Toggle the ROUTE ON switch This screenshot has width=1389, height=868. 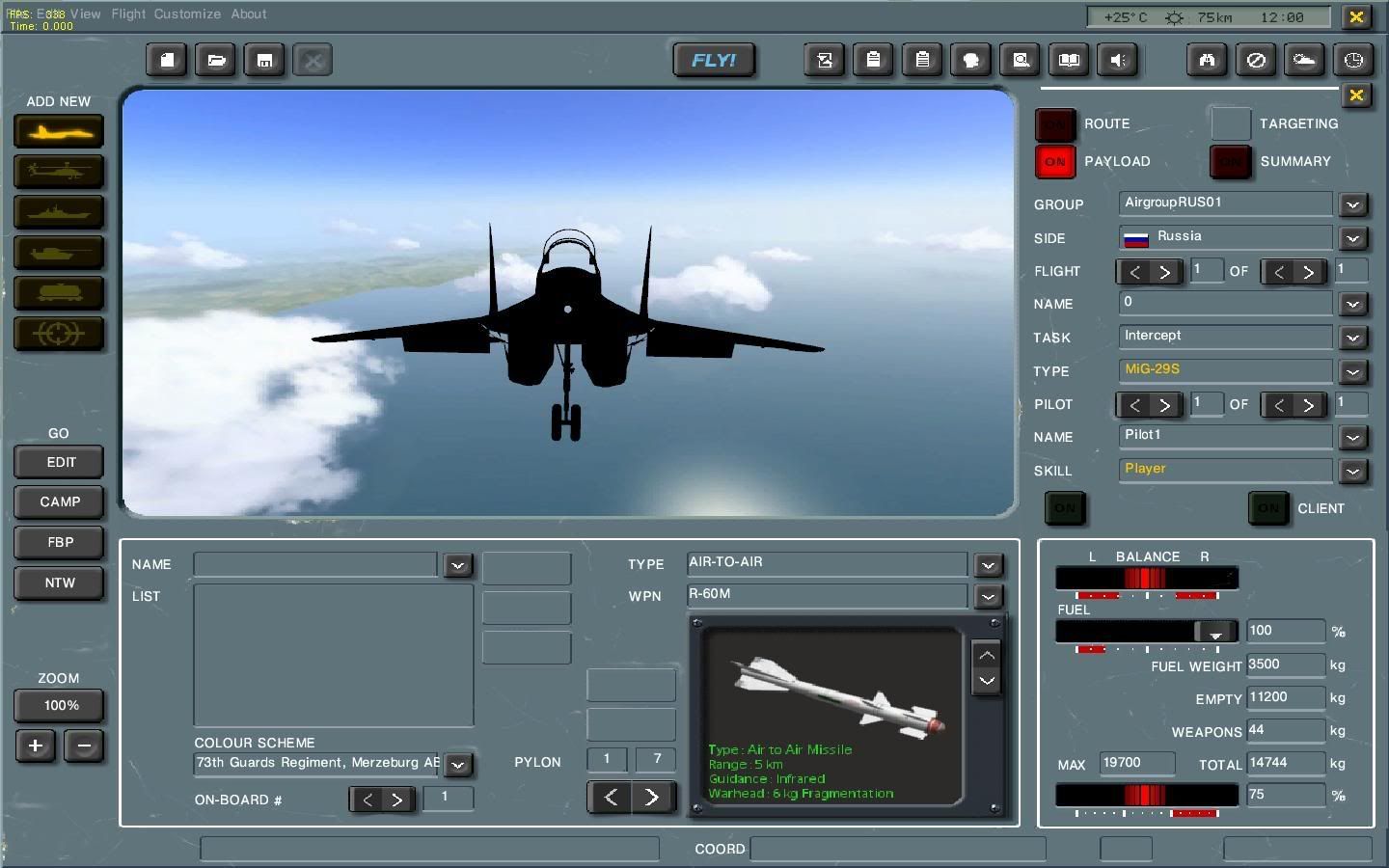[1055, 124]
